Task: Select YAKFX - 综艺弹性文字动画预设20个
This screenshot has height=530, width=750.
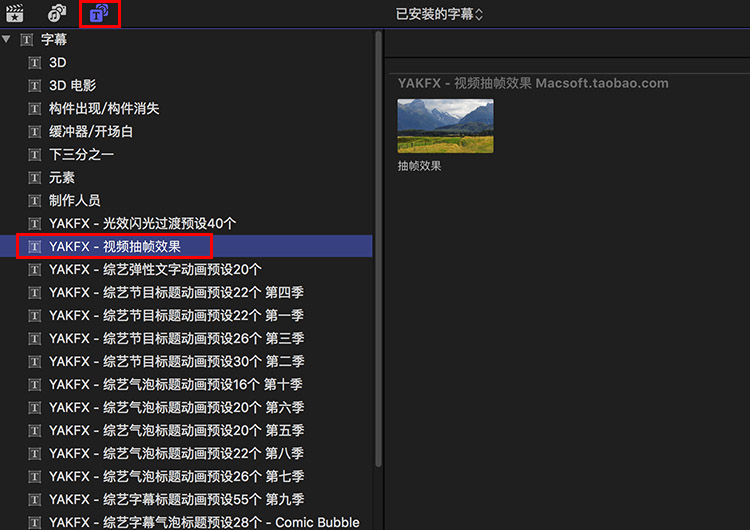Action: click(x=186, y=269)
